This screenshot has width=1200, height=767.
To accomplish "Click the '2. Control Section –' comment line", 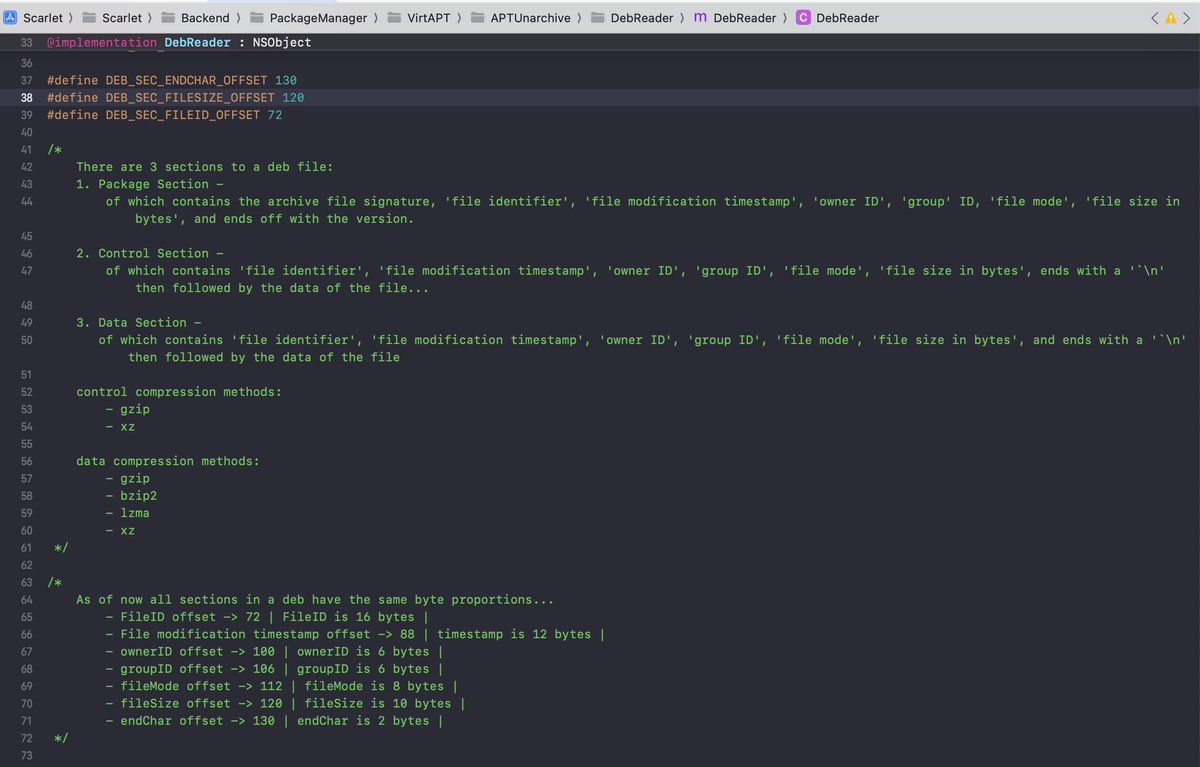I will (x=150, y=253).
